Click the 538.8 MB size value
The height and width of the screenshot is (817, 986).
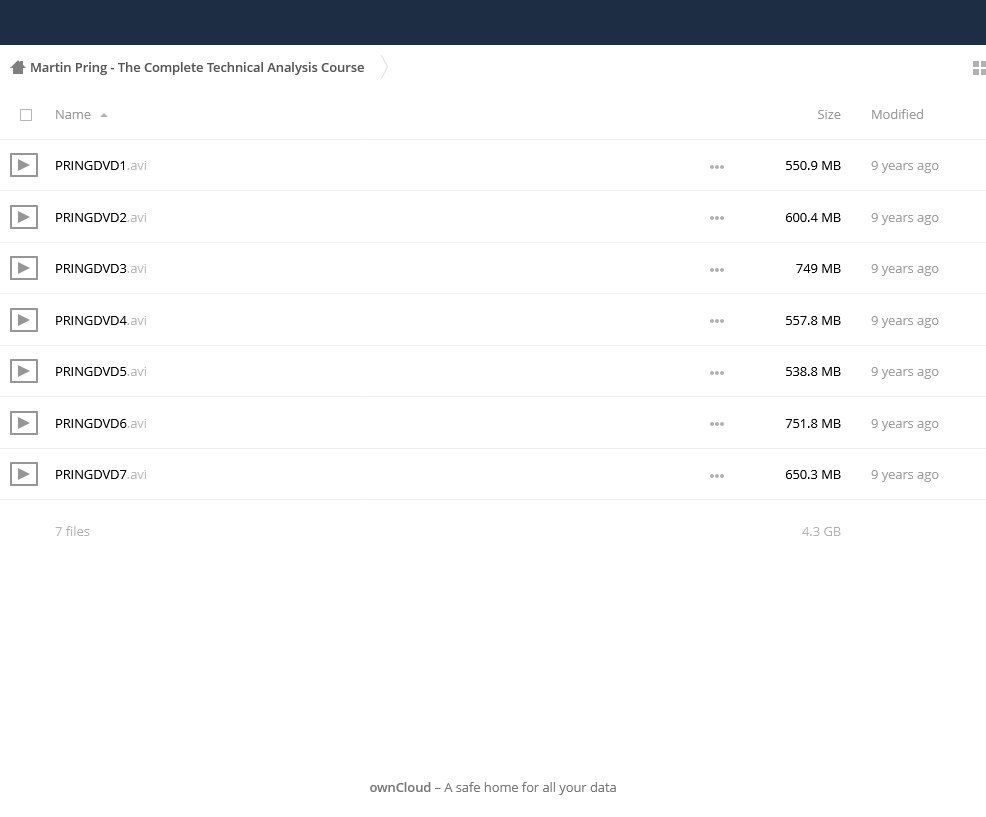pos(812,372)
